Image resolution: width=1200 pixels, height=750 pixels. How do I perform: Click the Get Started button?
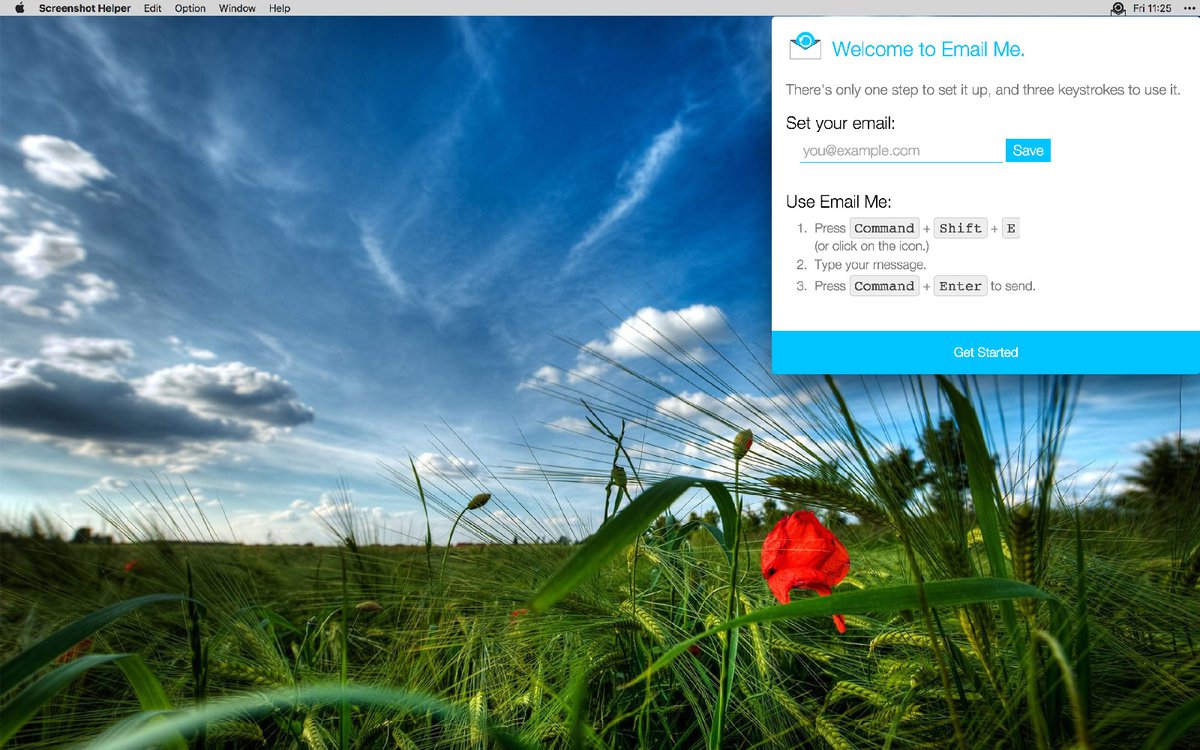(985, 352)
